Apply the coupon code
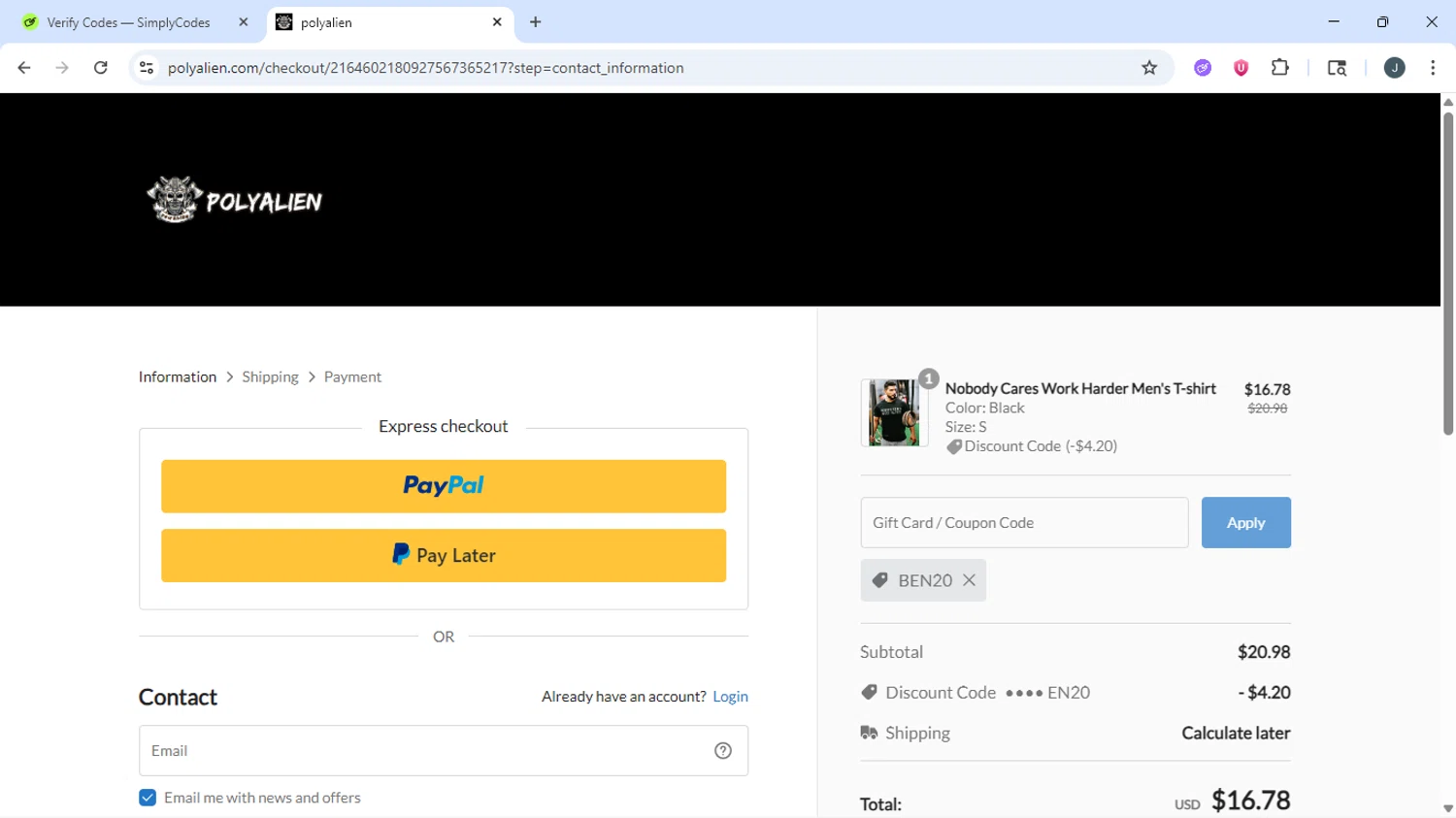The image size is (1456, 818). (1246, 522)
